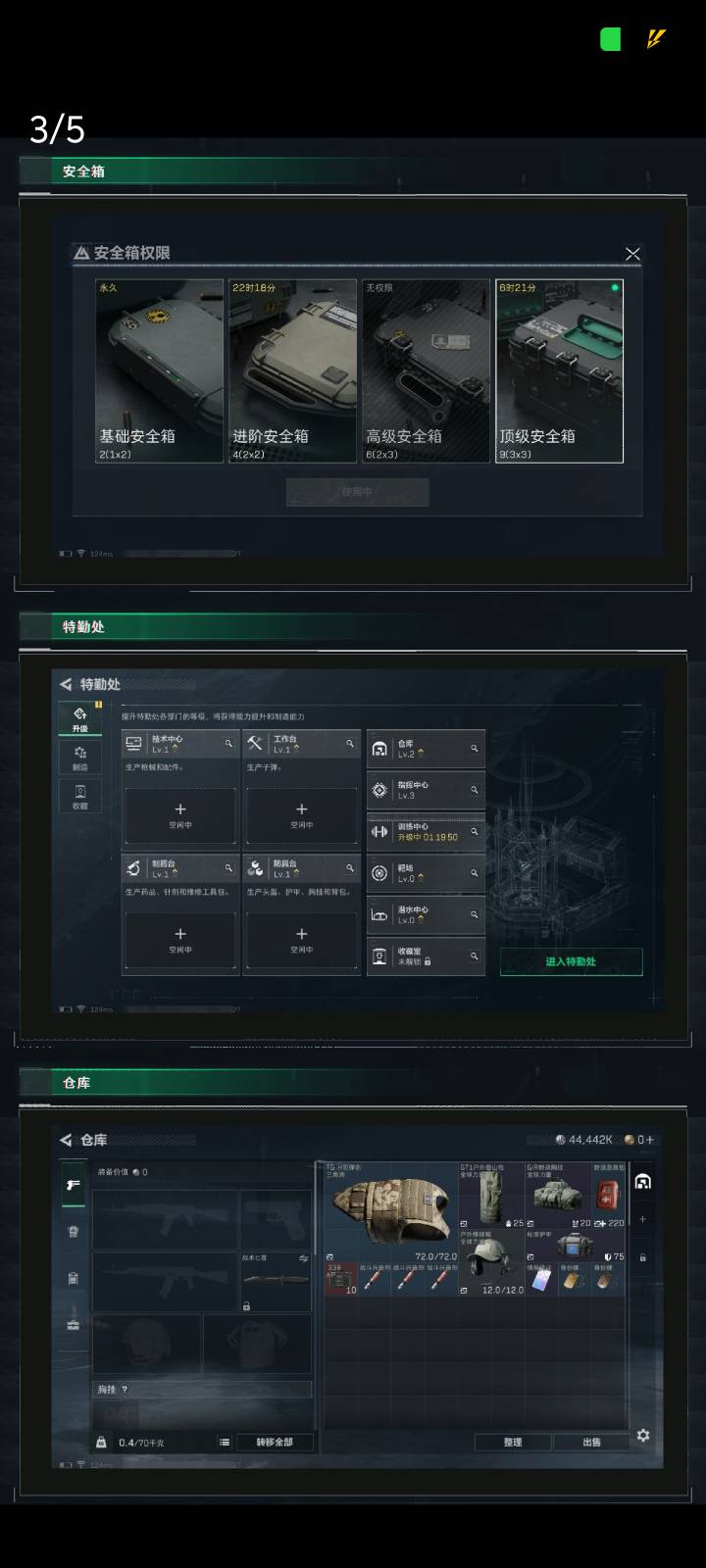
Task: Select the 靶场 department entry
Action: click(x=426, y=873)
